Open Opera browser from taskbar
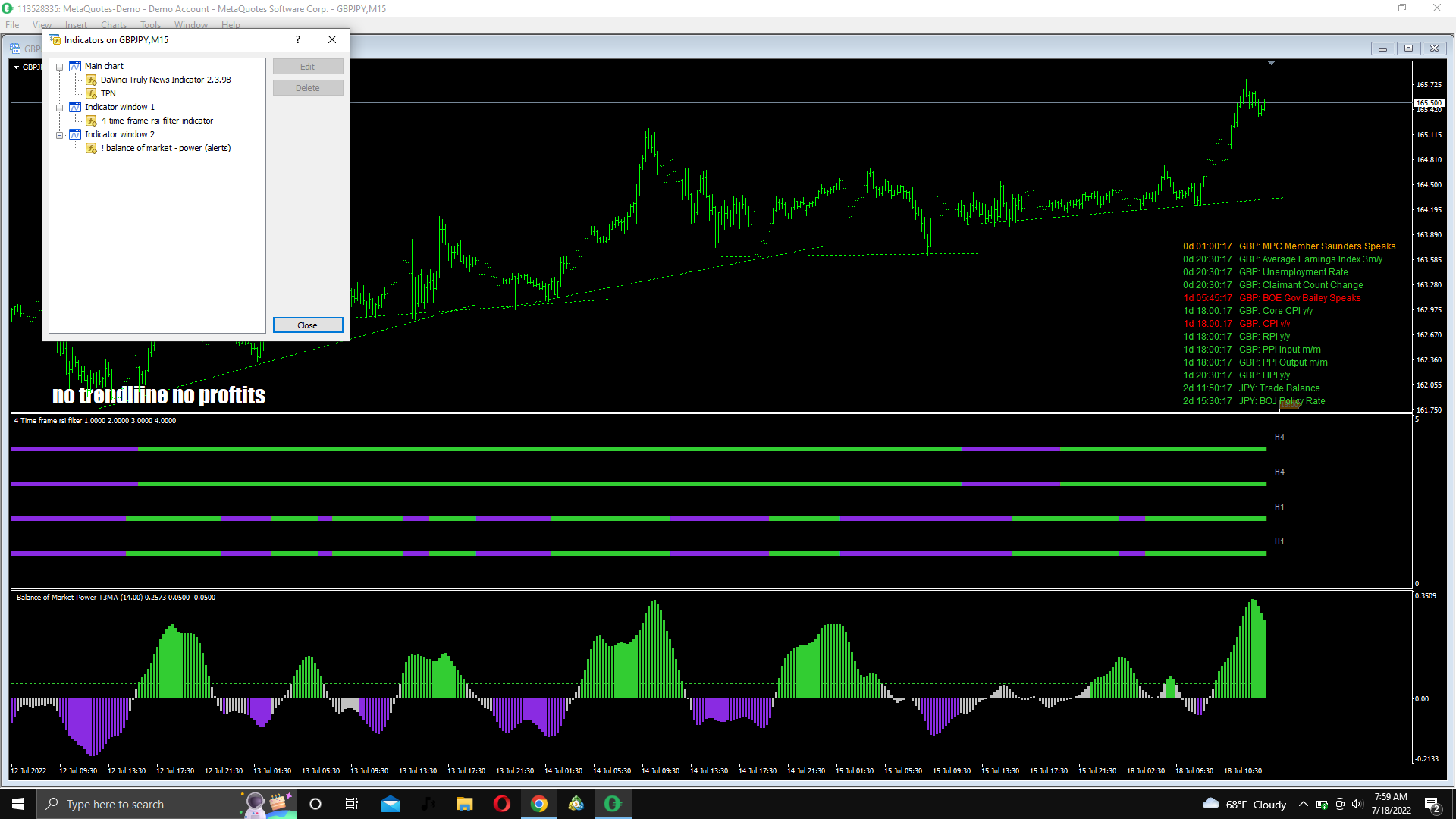Image resolution: width=1456 pixels, height=819 pixels. [x=501, y=804]
